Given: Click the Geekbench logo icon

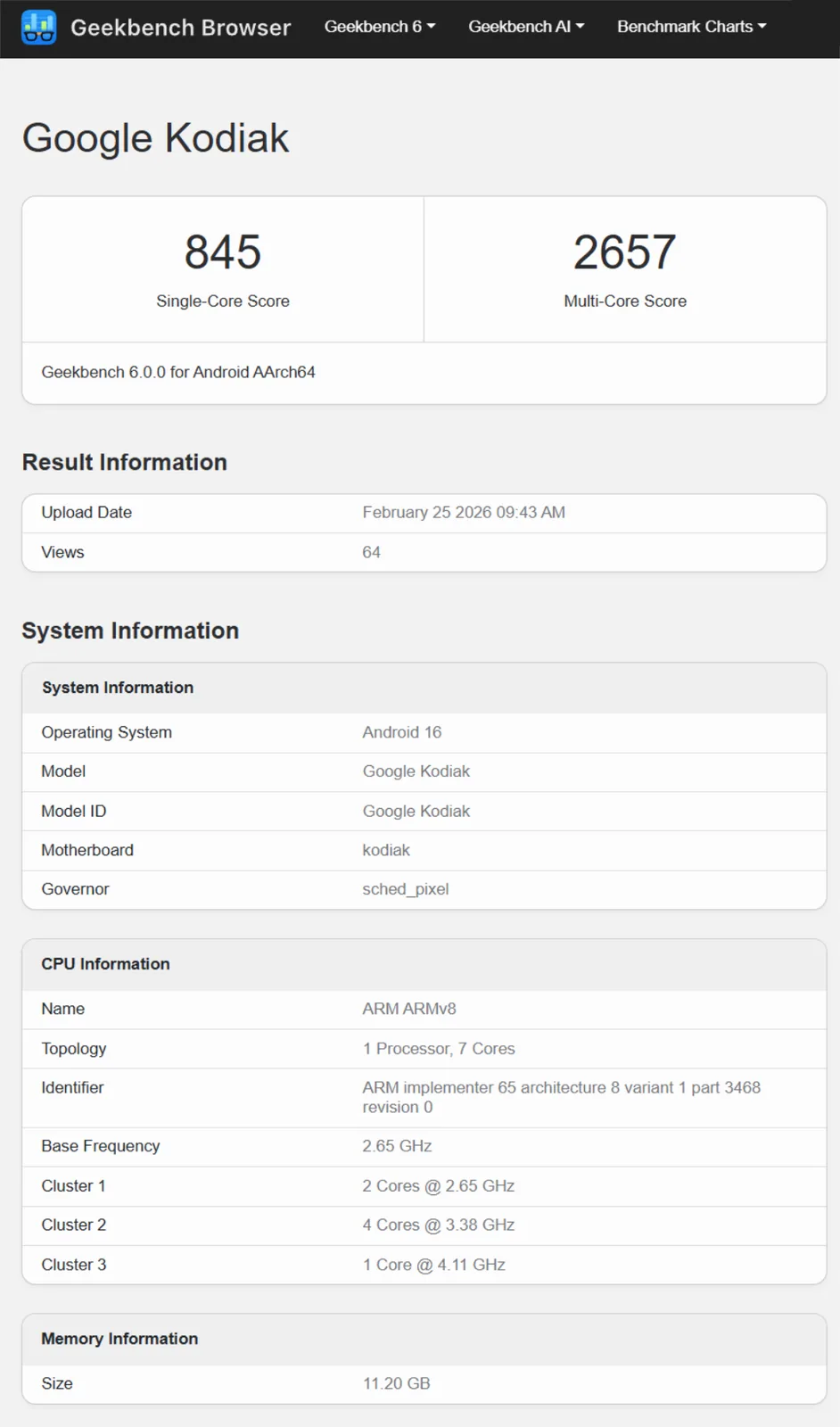Looking at the screenshot, I should tap(38, 28).
